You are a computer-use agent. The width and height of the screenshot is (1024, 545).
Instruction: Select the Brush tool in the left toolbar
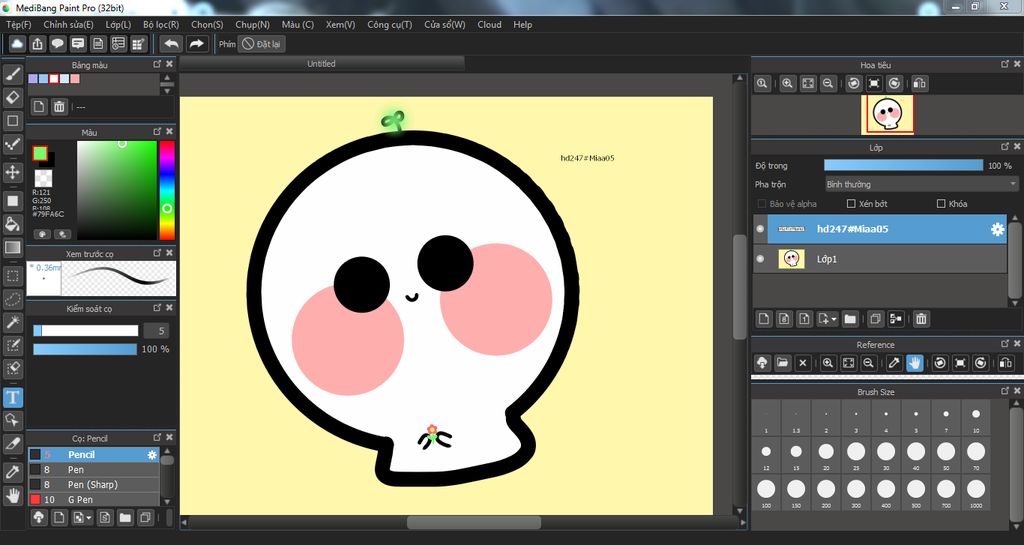point(13,74)
